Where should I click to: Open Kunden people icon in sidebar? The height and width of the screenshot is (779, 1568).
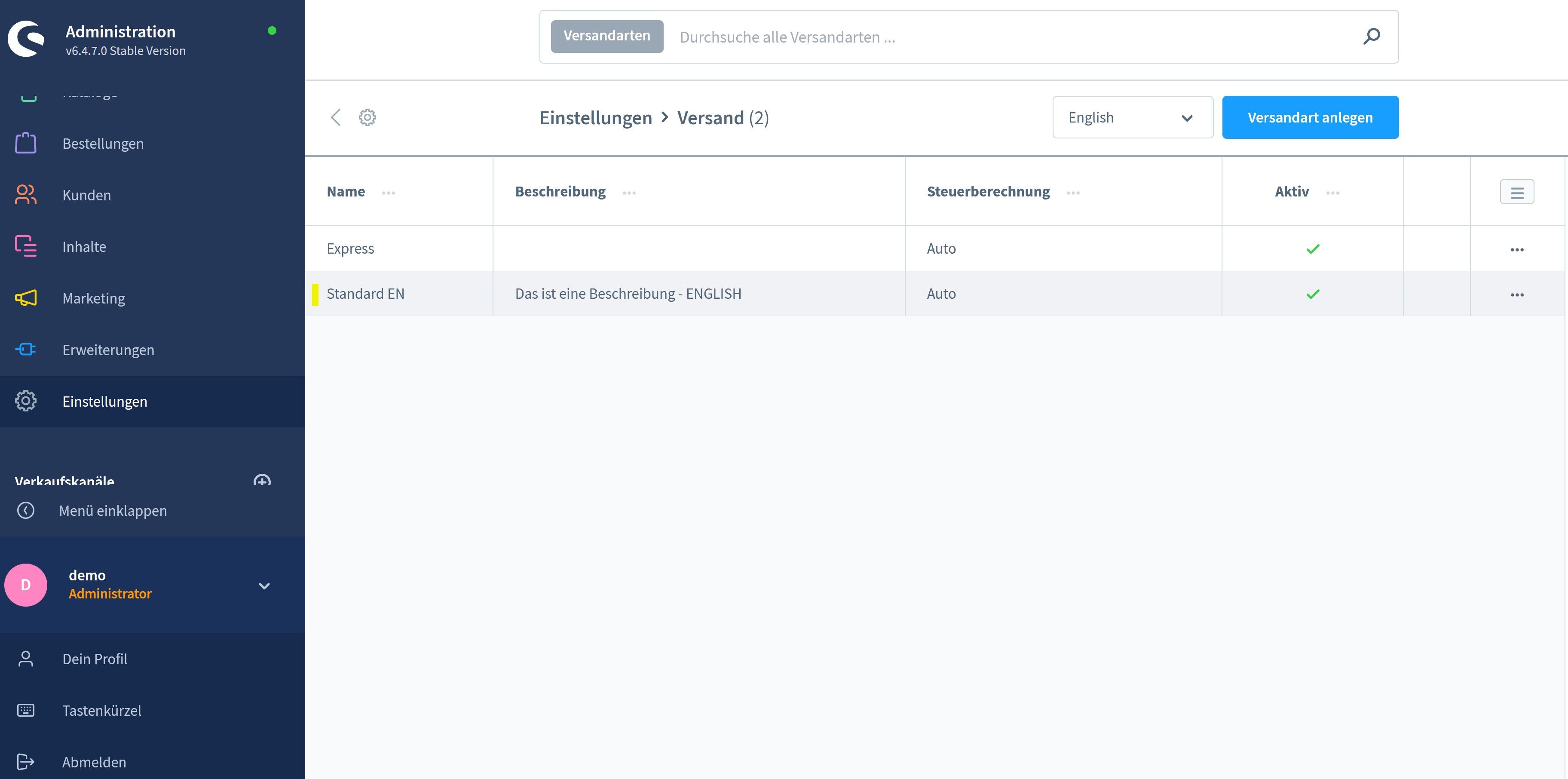(x=25, y=195)
